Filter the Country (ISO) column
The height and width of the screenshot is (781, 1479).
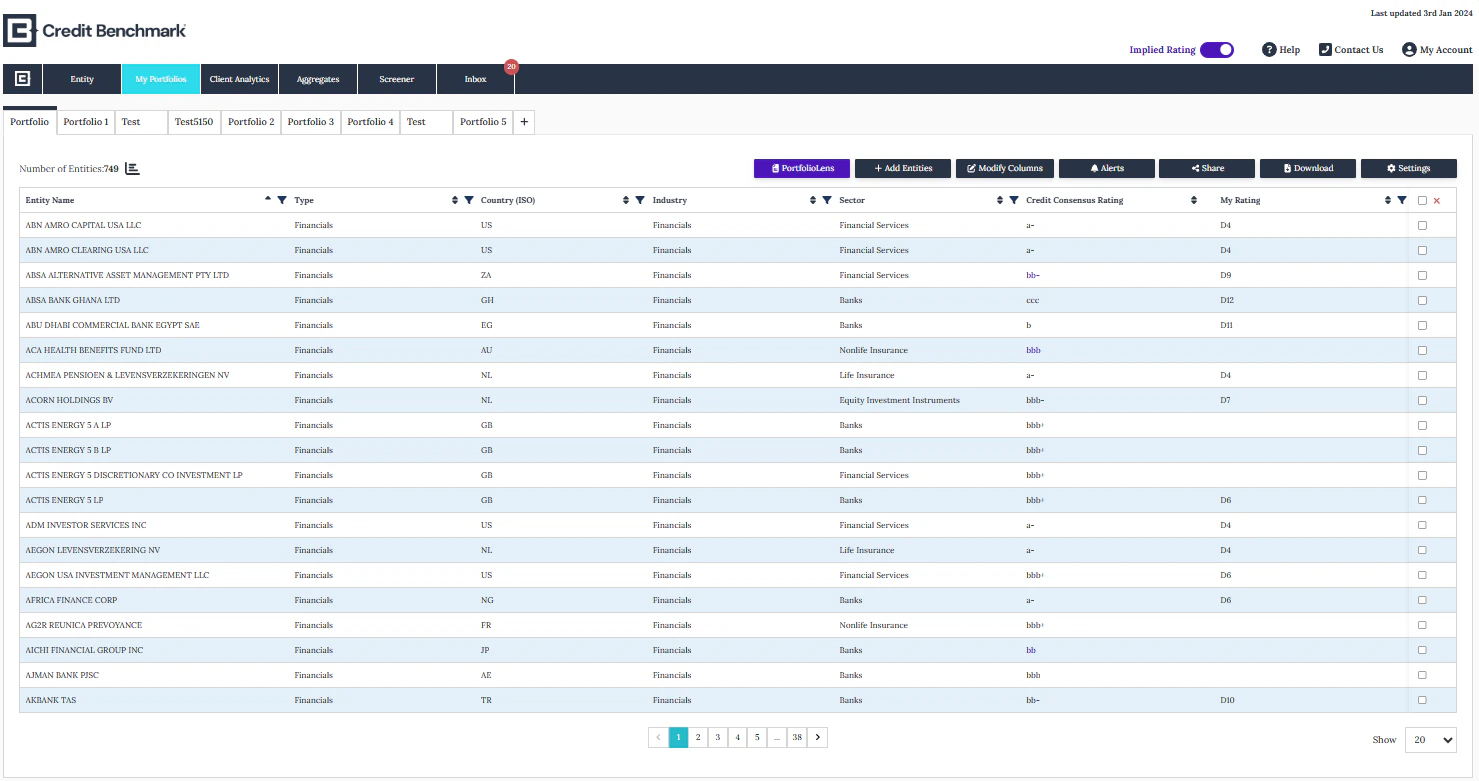coord(640,200)
